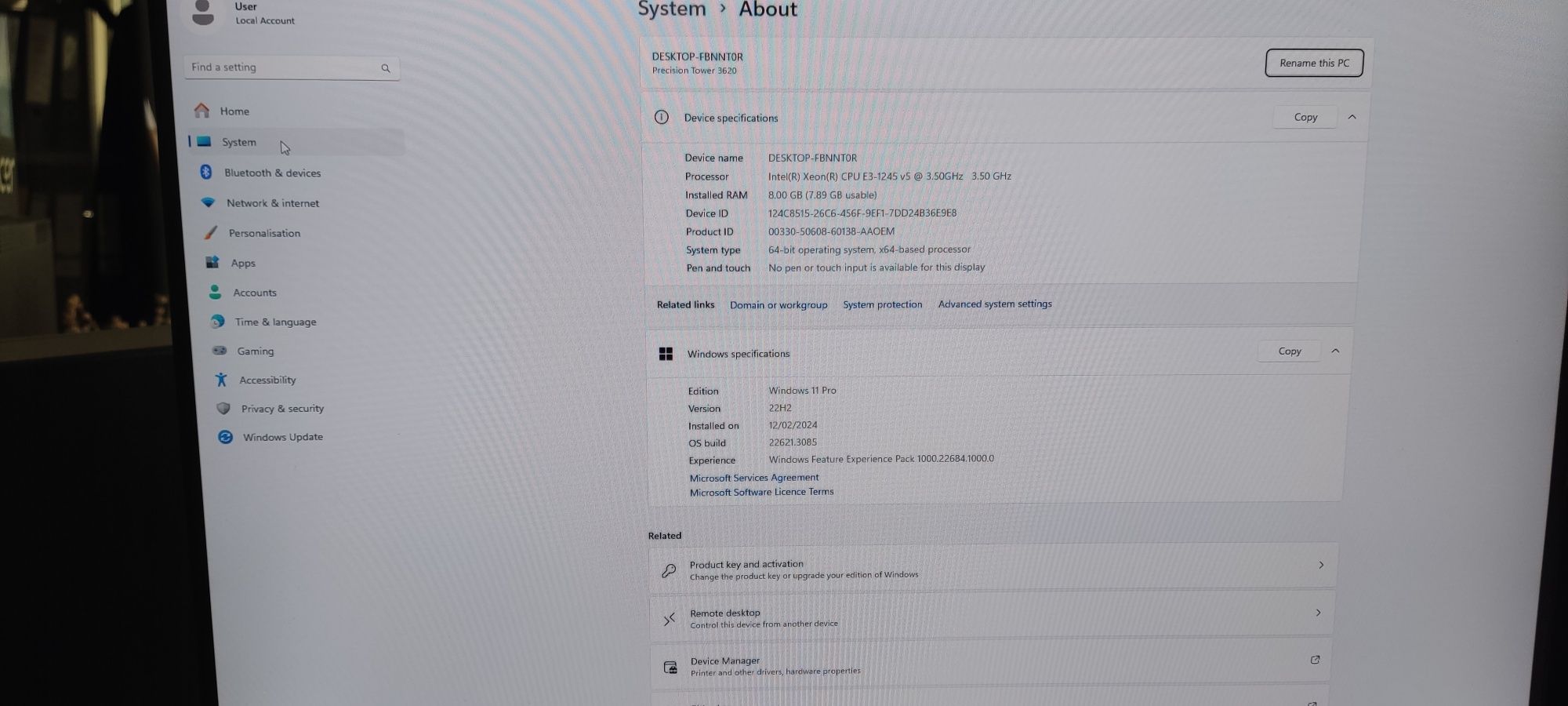The image size is (1568, 706).
Task: Click the Device Manager external link icon
Action: click(1315, 660)
